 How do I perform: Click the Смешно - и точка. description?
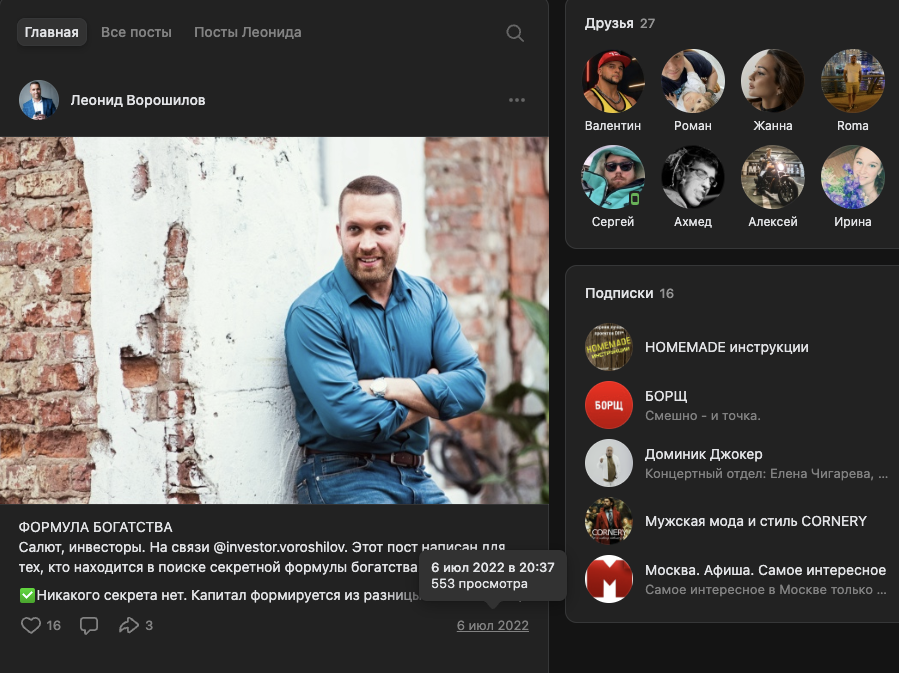coord(703,416)
